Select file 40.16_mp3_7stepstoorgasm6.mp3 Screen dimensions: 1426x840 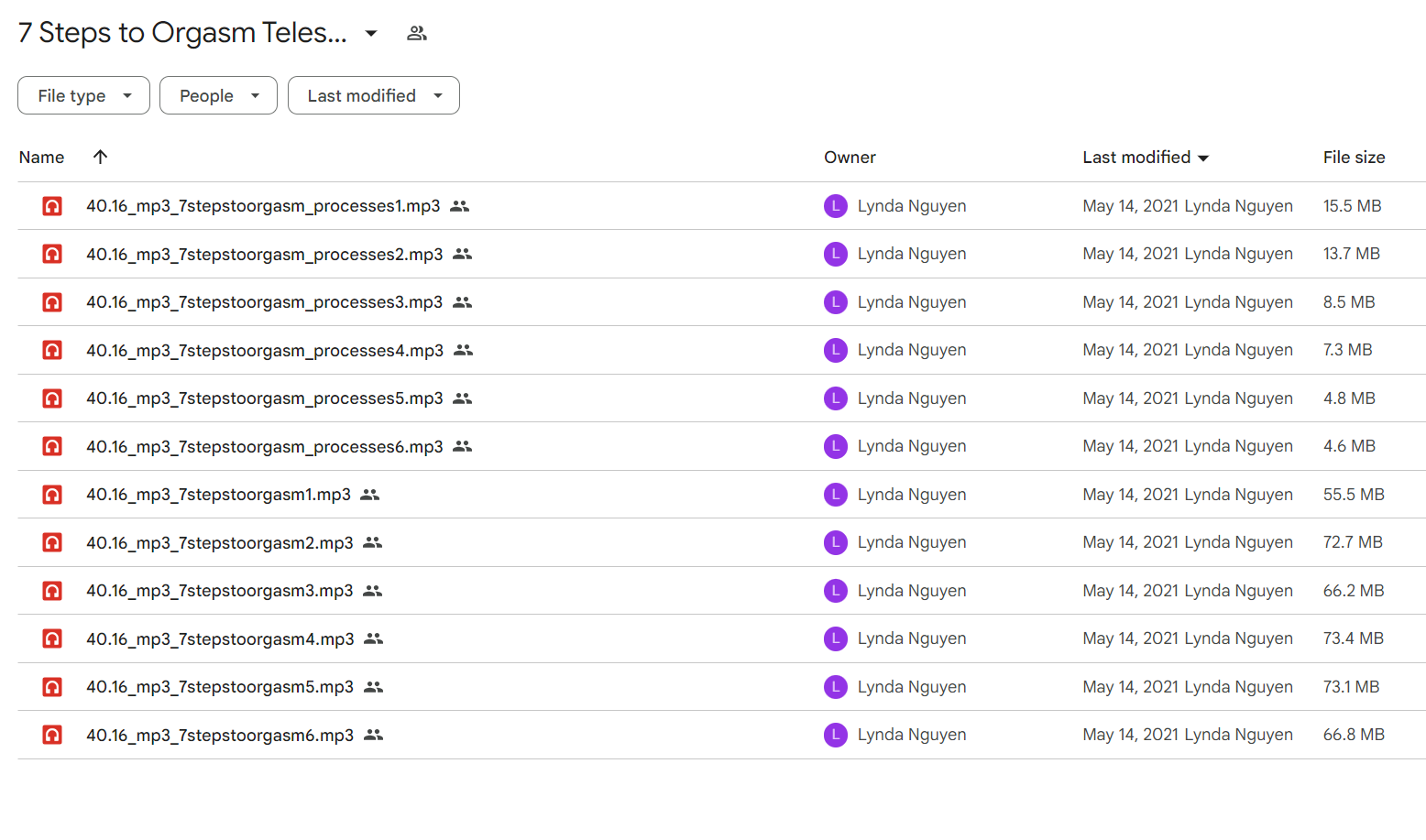220,735
